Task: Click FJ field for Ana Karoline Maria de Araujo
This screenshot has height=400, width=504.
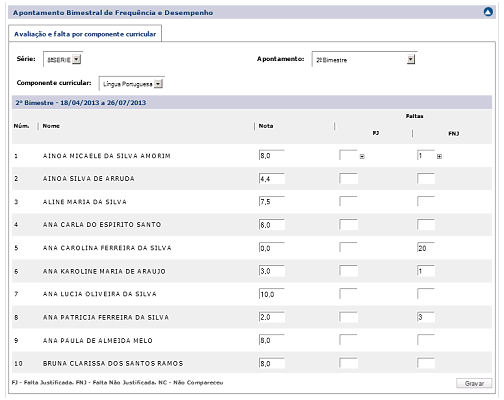Action: click(x=348, y=271)
